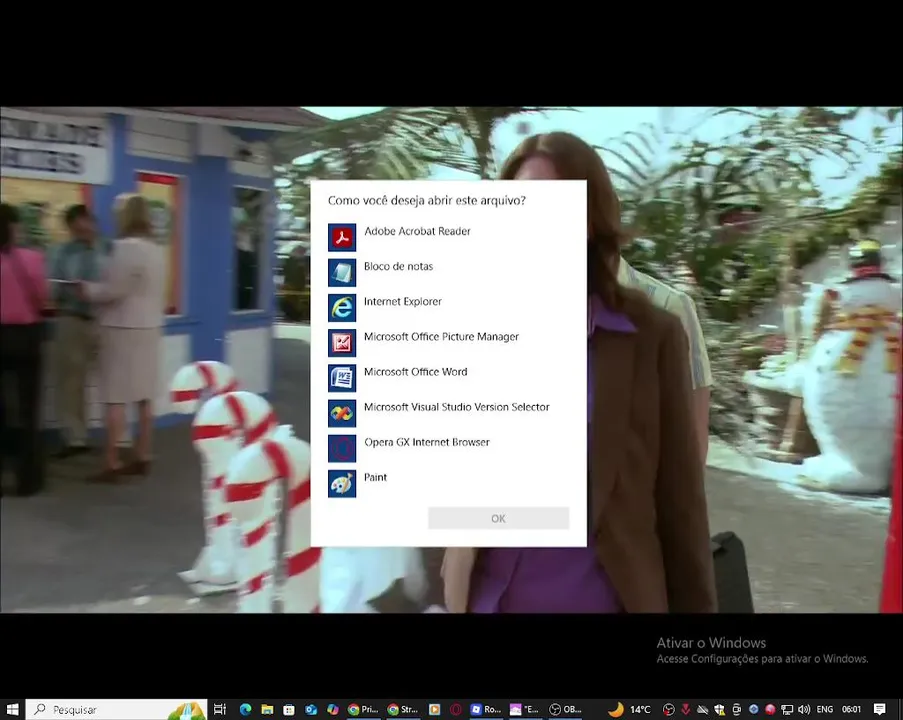Select Visual Studio Version Selector icon
Viewport: 903px width, 720px height.
tap(342, 413)
